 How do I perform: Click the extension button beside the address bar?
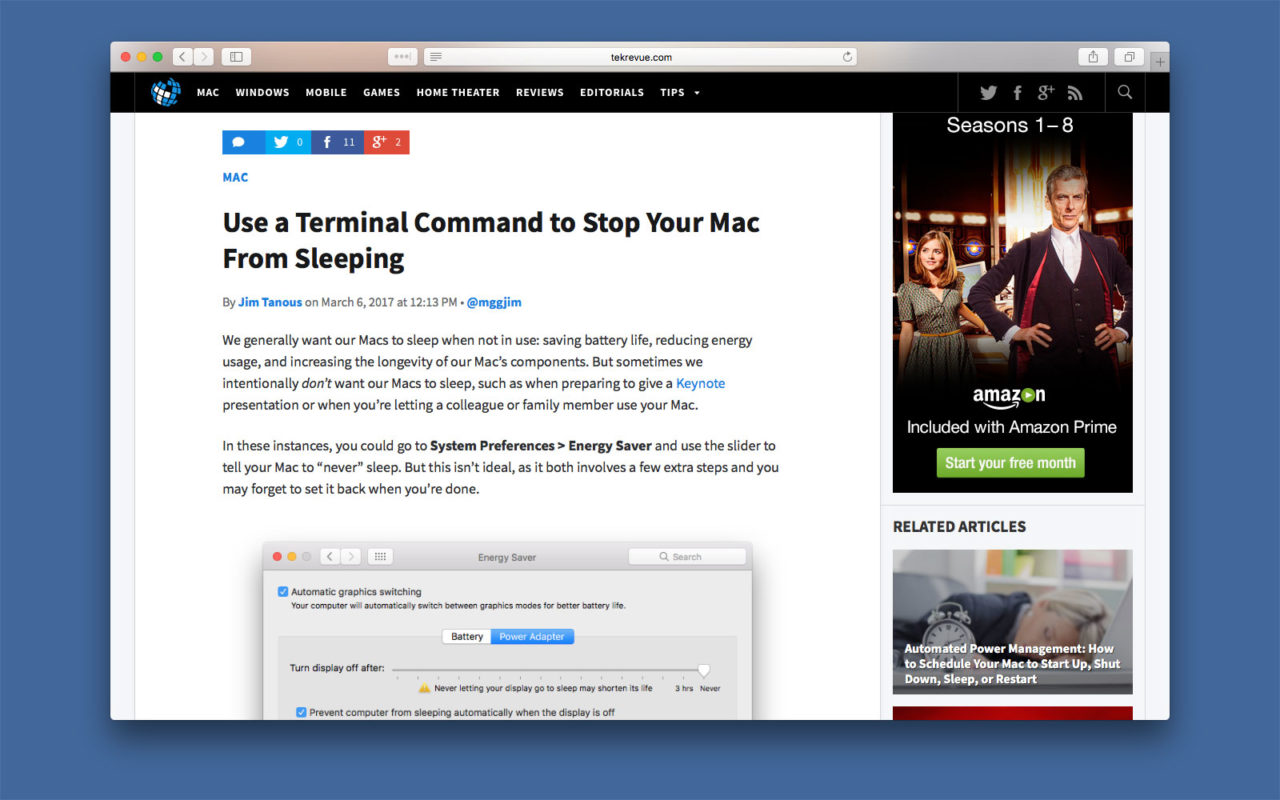(403, 57)
